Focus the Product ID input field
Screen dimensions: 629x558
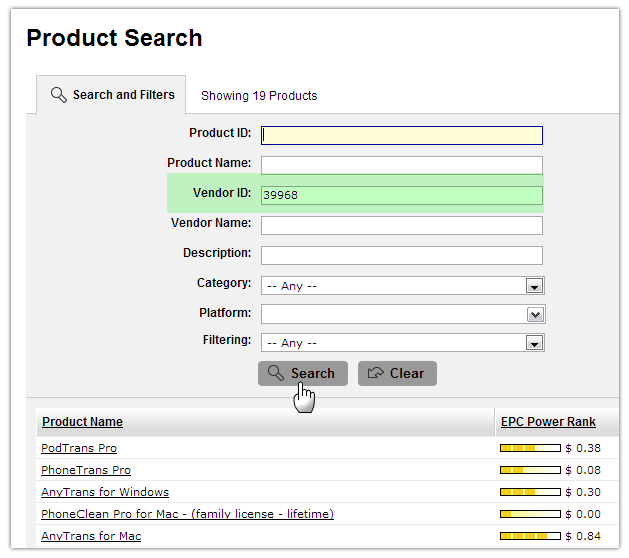[x=402, y=136]
